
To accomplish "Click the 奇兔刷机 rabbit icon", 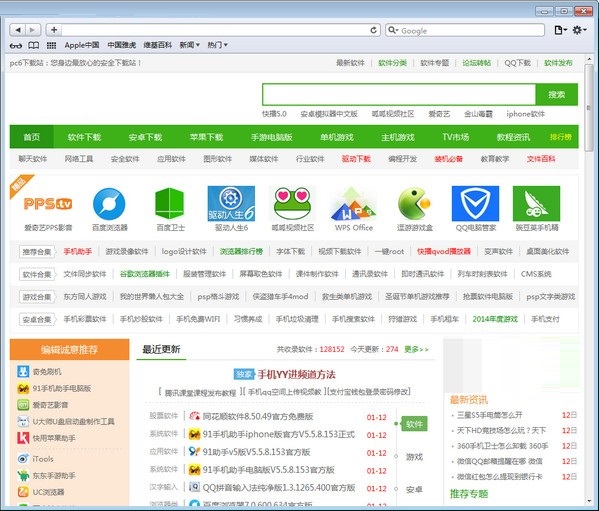I will coord(23,371).
